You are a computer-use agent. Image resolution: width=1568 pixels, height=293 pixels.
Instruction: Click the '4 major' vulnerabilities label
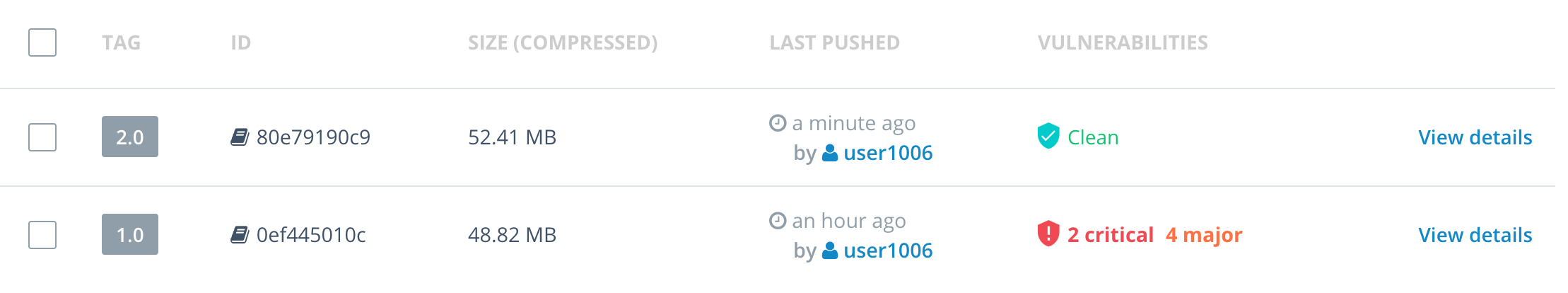[1204, 235]
